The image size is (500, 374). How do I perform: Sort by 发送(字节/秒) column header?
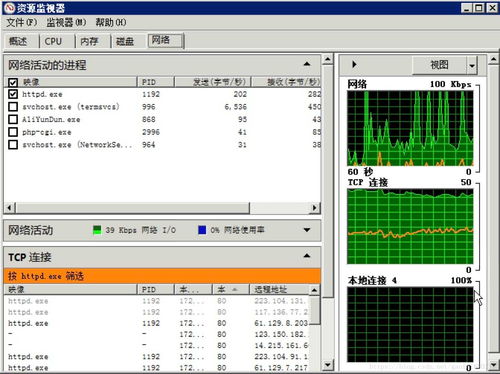click(213, 82)
